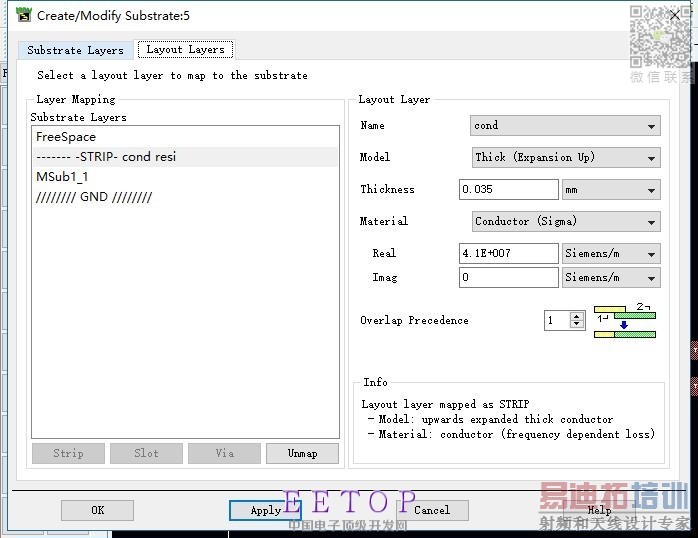The width and height of the screenshot is (698, 538).
Task: Click the Cancel button
Action: [432, 510]
